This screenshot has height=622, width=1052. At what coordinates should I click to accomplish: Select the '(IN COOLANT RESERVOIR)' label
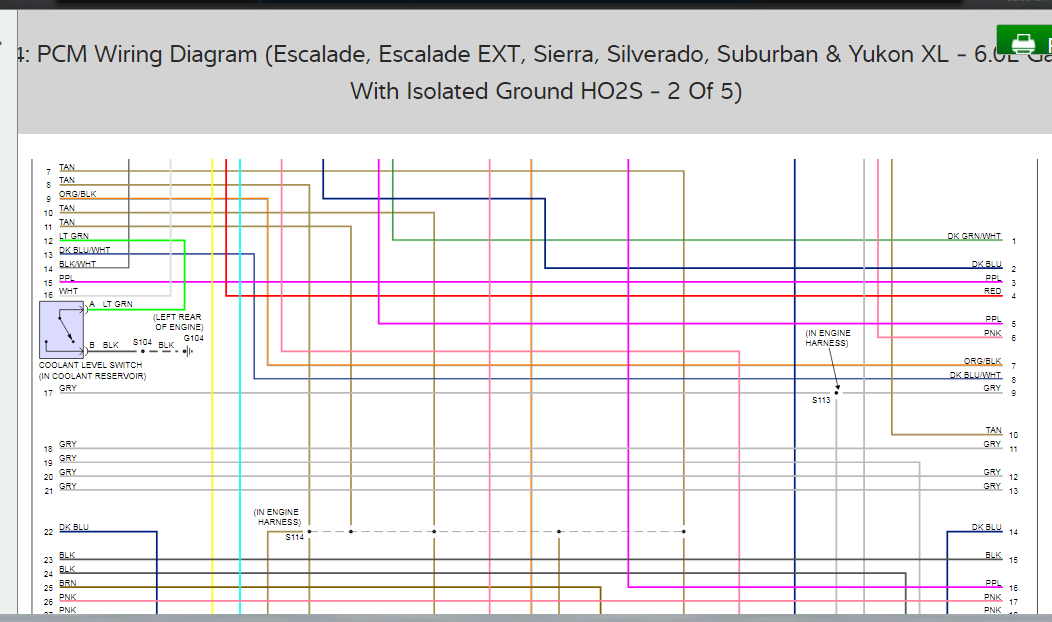(93, 376)
